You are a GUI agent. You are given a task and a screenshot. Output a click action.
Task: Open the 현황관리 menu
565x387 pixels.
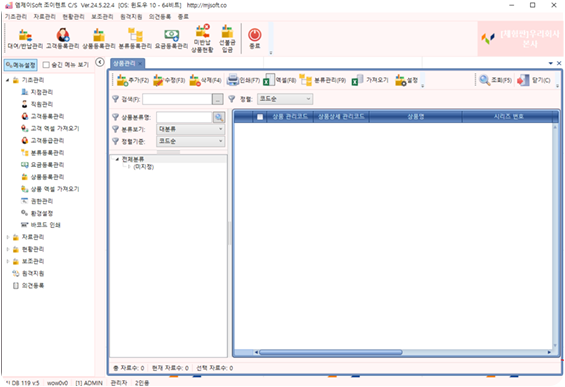73,17
